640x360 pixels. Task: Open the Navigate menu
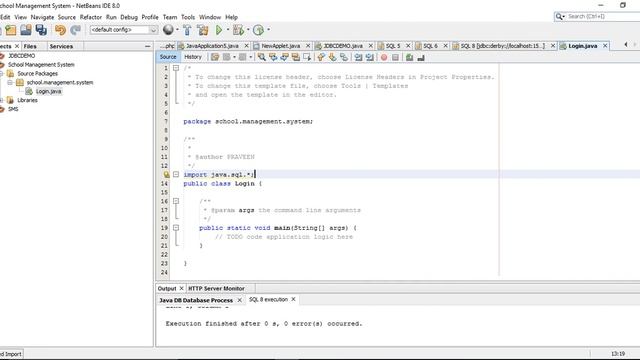42,17
